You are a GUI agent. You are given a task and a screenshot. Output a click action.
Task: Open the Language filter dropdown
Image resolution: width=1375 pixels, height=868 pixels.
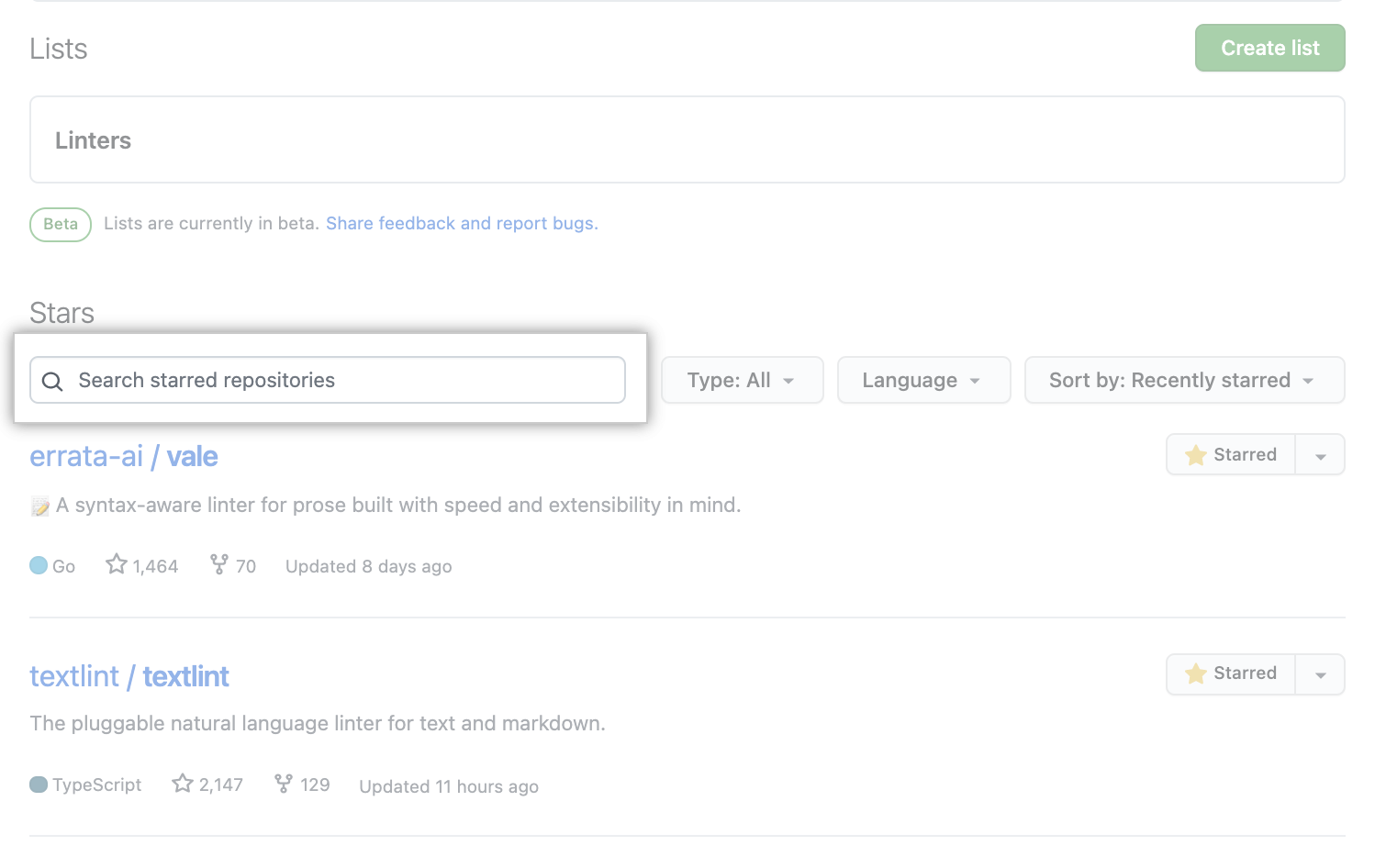[x=924, y=380]
